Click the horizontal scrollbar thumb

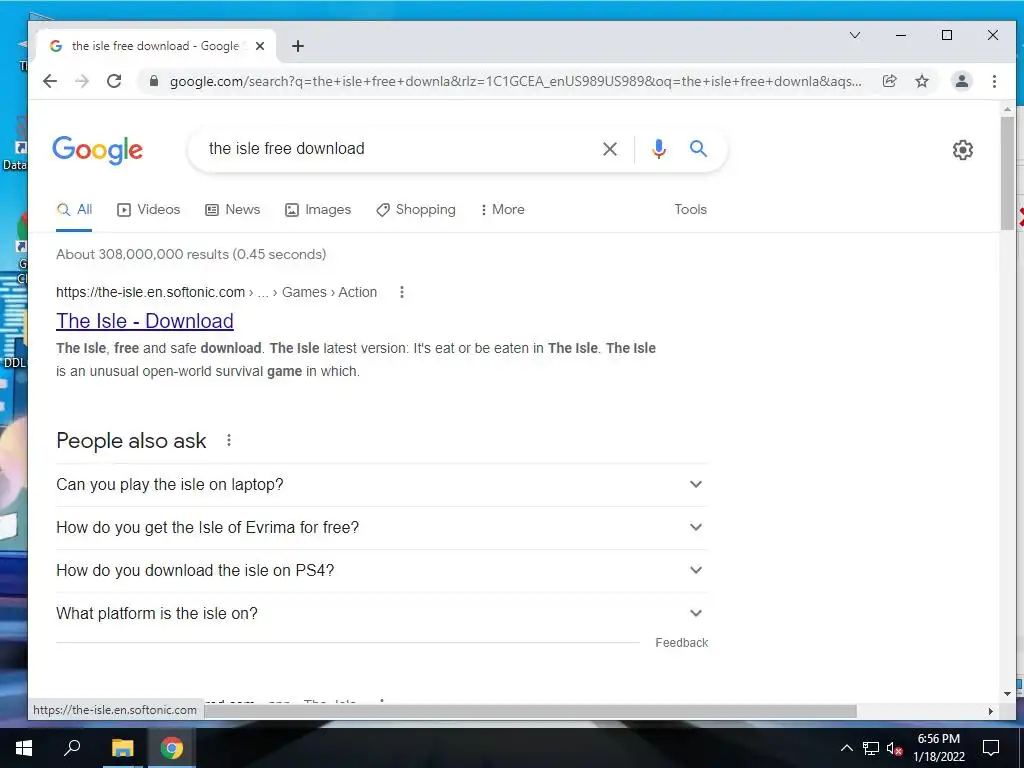point(530,711)
